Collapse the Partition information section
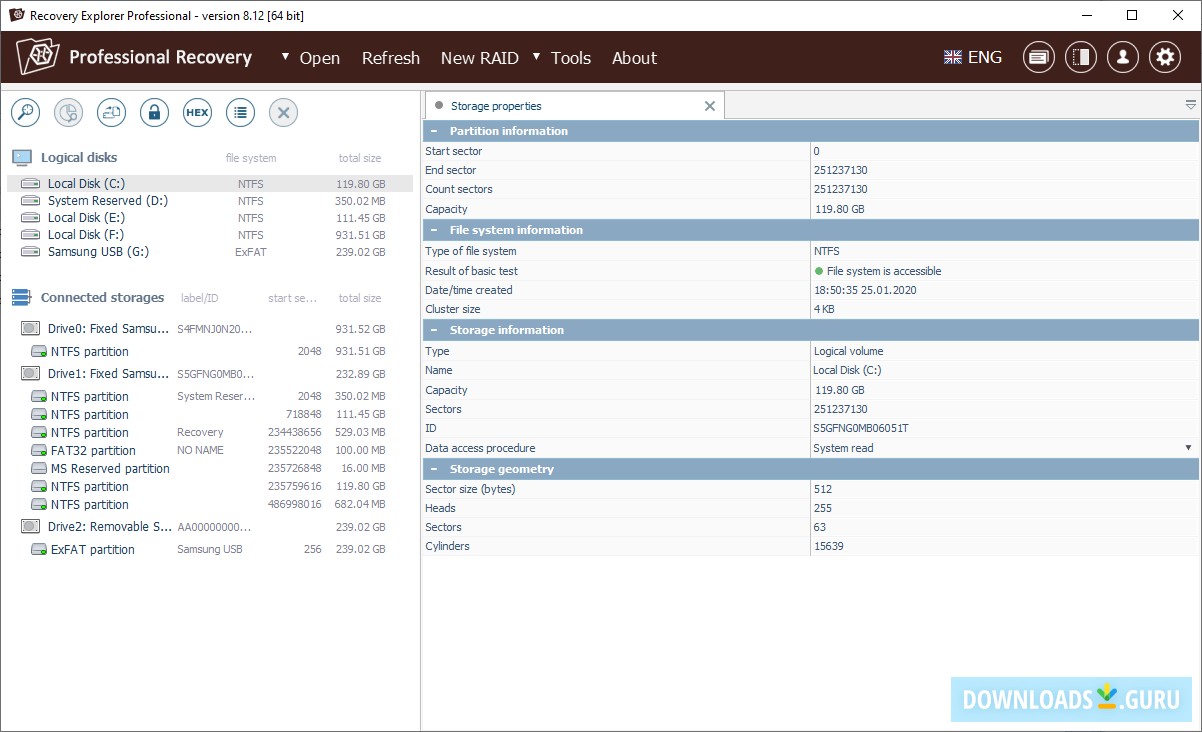1202x732 pixels. pos(434,131)
